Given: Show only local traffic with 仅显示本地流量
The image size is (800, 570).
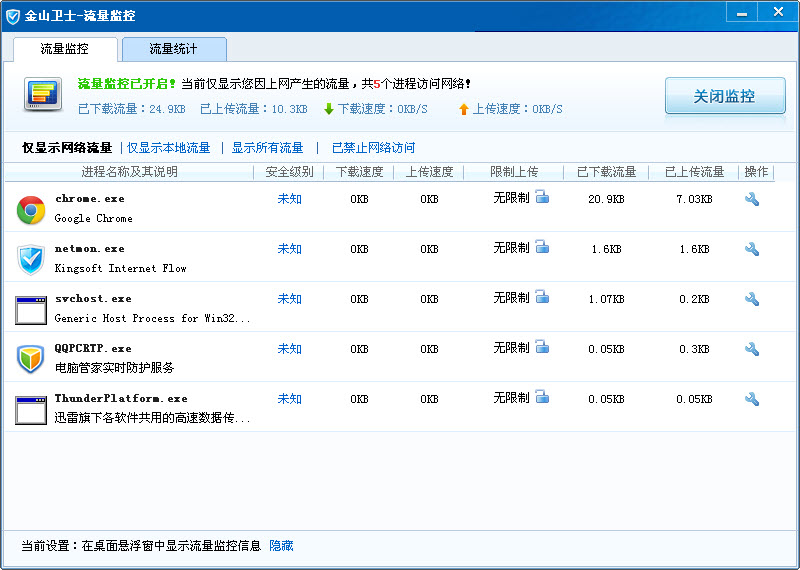Looking at the screenshot, I should point(168,148).
